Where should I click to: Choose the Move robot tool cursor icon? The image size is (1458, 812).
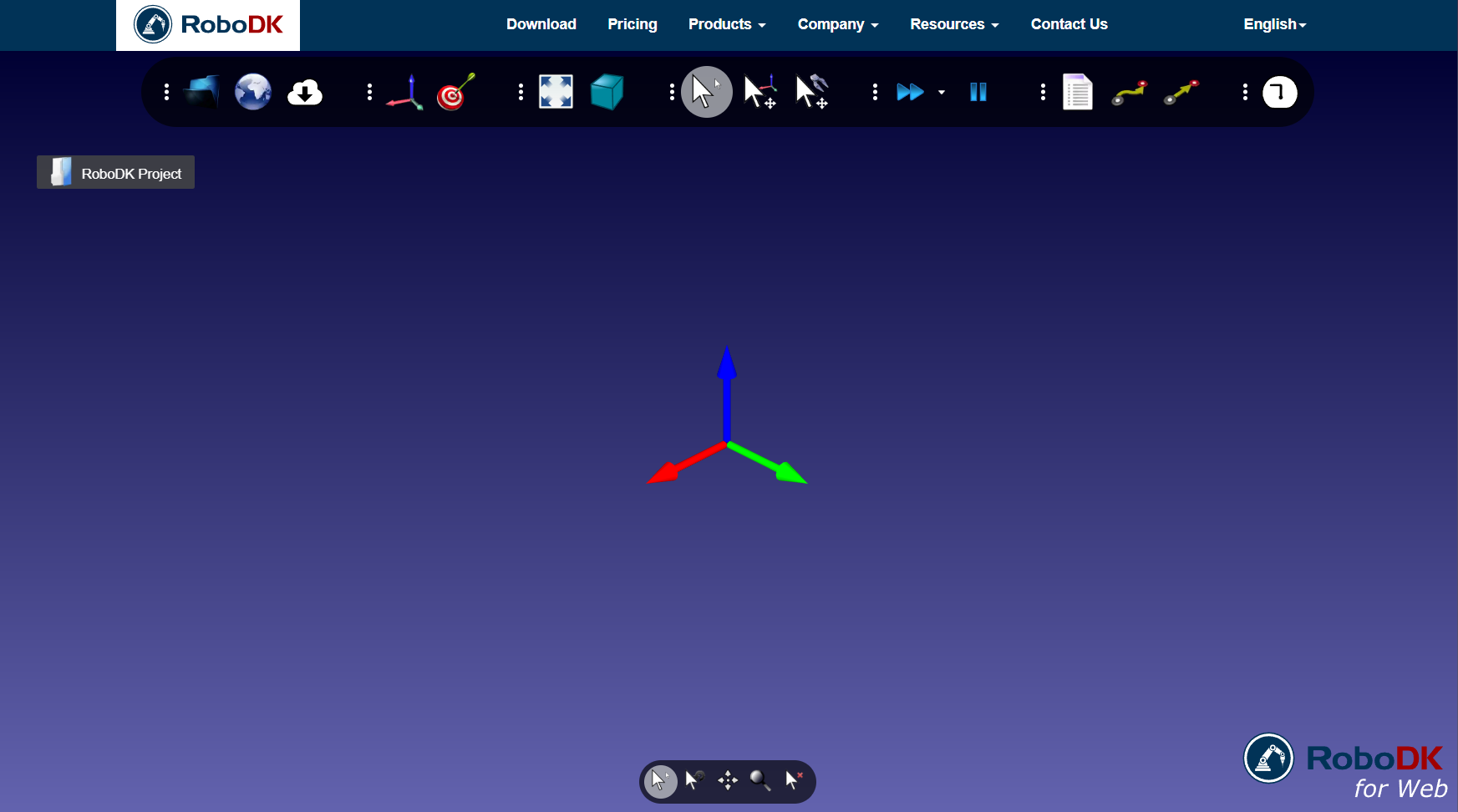(811, 92)
